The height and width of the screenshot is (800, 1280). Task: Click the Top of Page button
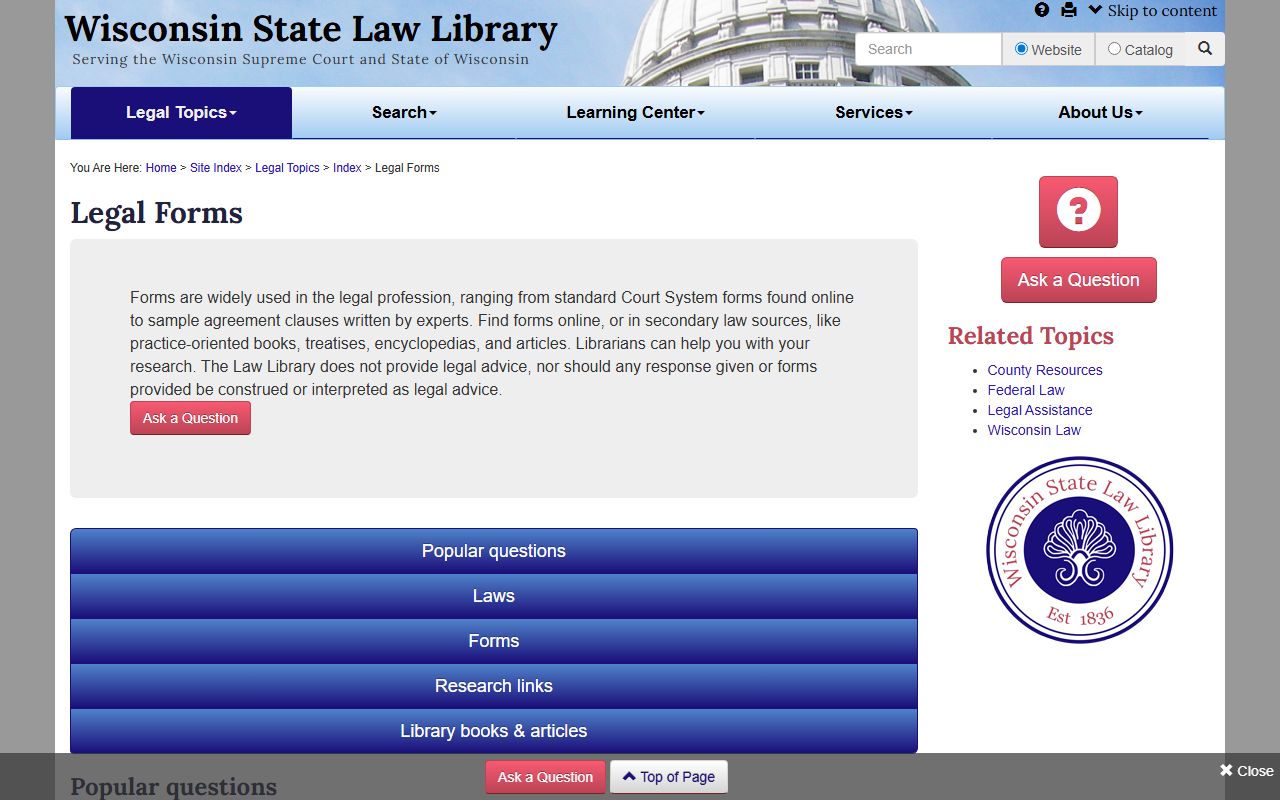[669, 777]
